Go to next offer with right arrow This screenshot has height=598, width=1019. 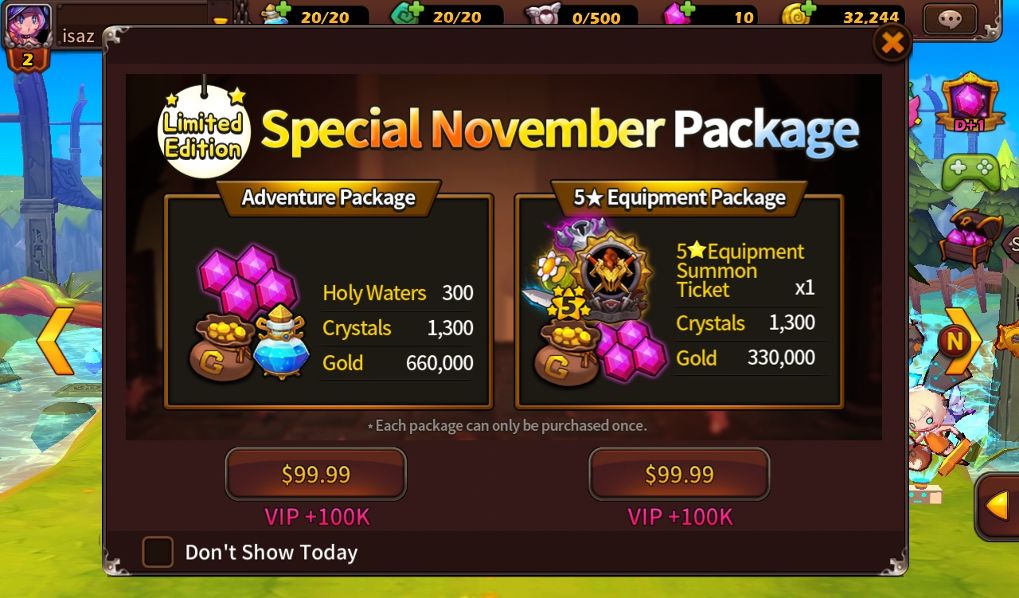961,341
